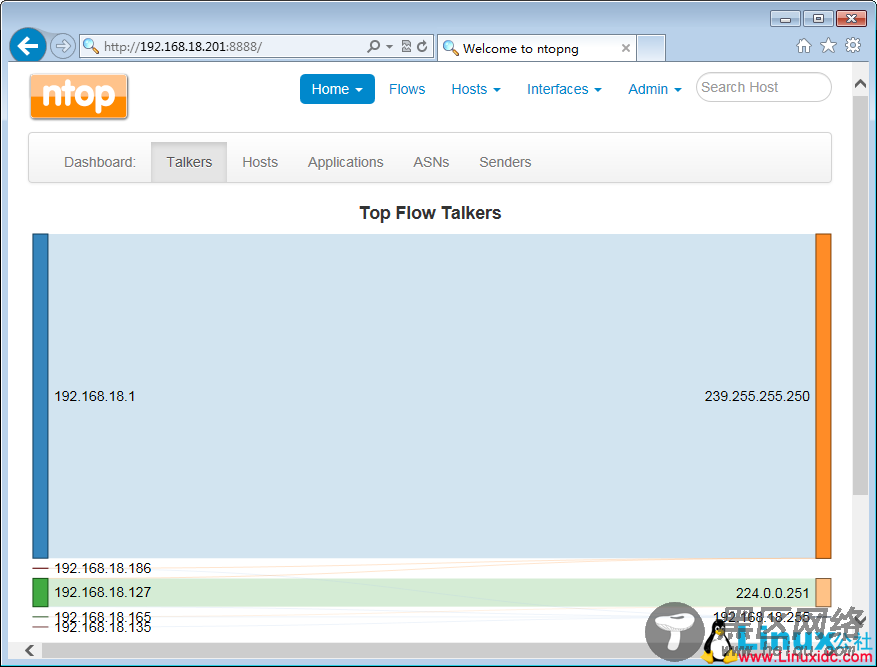Viewport: 877px width, 667px height.
Task: Open Favorites star icon
Action: coord(828,46)
